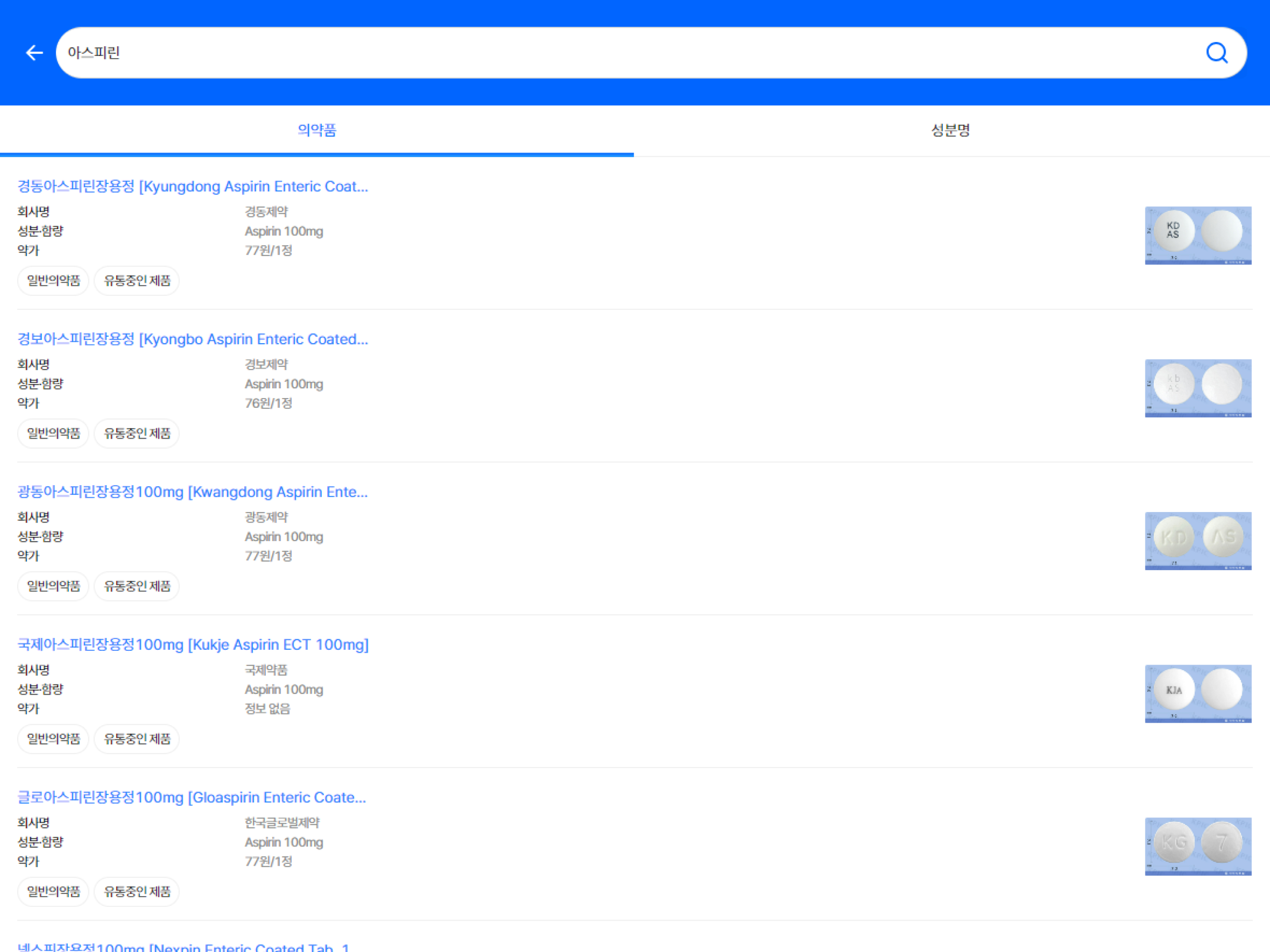Screen dimensions: 1270x952
Task: Click 유통중인 제품 tag under Gloaspirin
Action: [137, 891]
